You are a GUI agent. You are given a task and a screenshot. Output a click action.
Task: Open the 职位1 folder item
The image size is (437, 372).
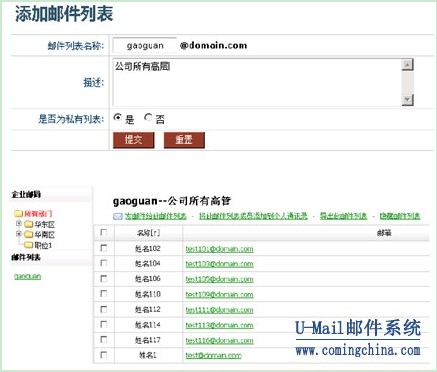tap(38, 246)
